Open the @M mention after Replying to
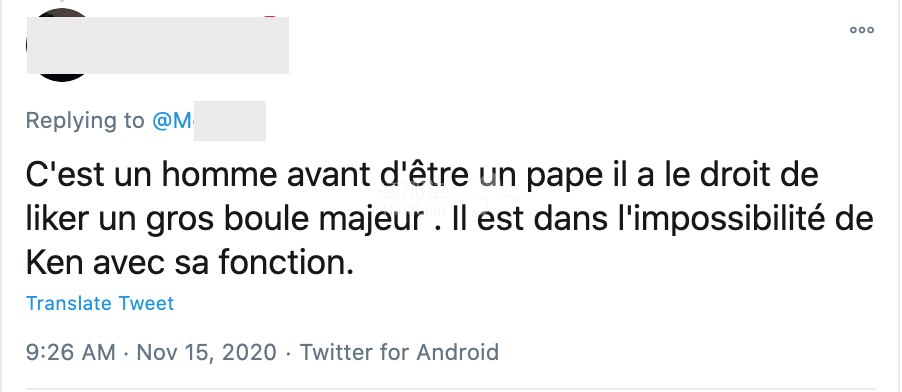The width and height of the screenshot is (902, 392). (208, 120)
